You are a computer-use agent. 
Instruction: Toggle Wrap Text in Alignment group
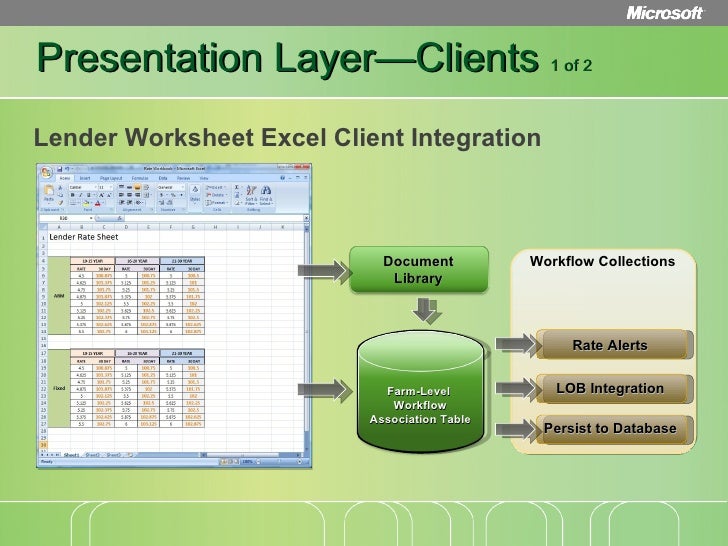click(146, 187)
